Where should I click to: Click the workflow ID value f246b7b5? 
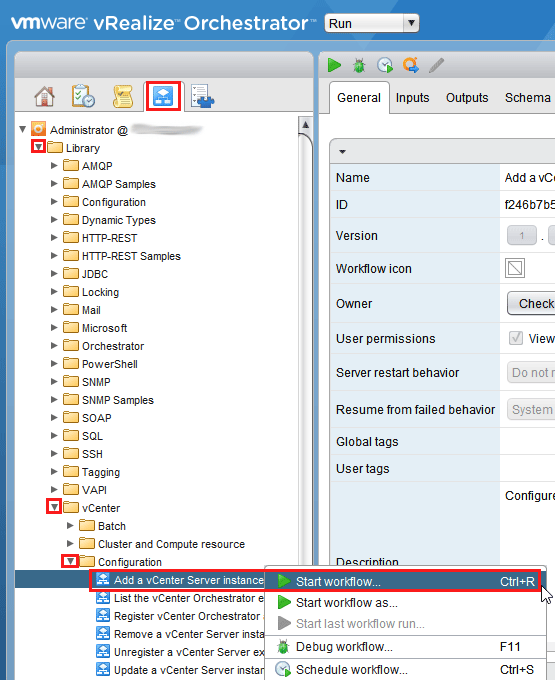point(529,204)
